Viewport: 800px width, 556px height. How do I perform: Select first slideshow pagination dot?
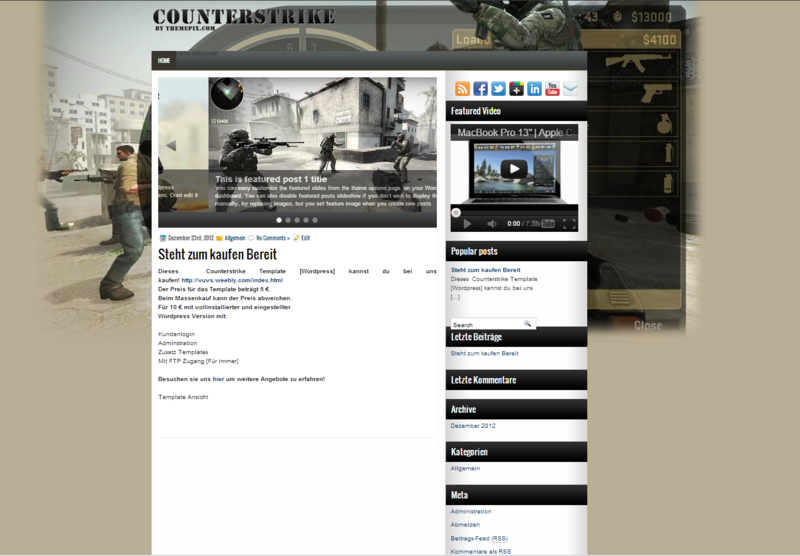(x=279, y=220)
